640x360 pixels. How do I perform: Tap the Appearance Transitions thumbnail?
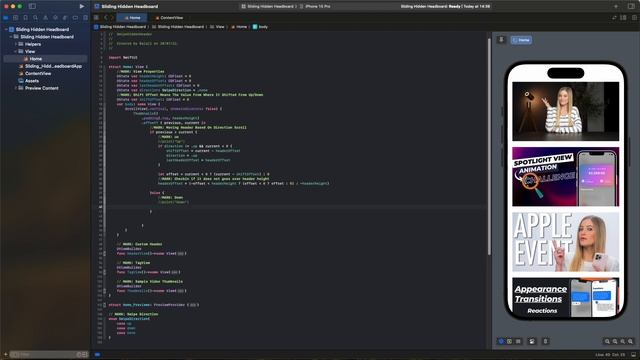coord(566,297)
